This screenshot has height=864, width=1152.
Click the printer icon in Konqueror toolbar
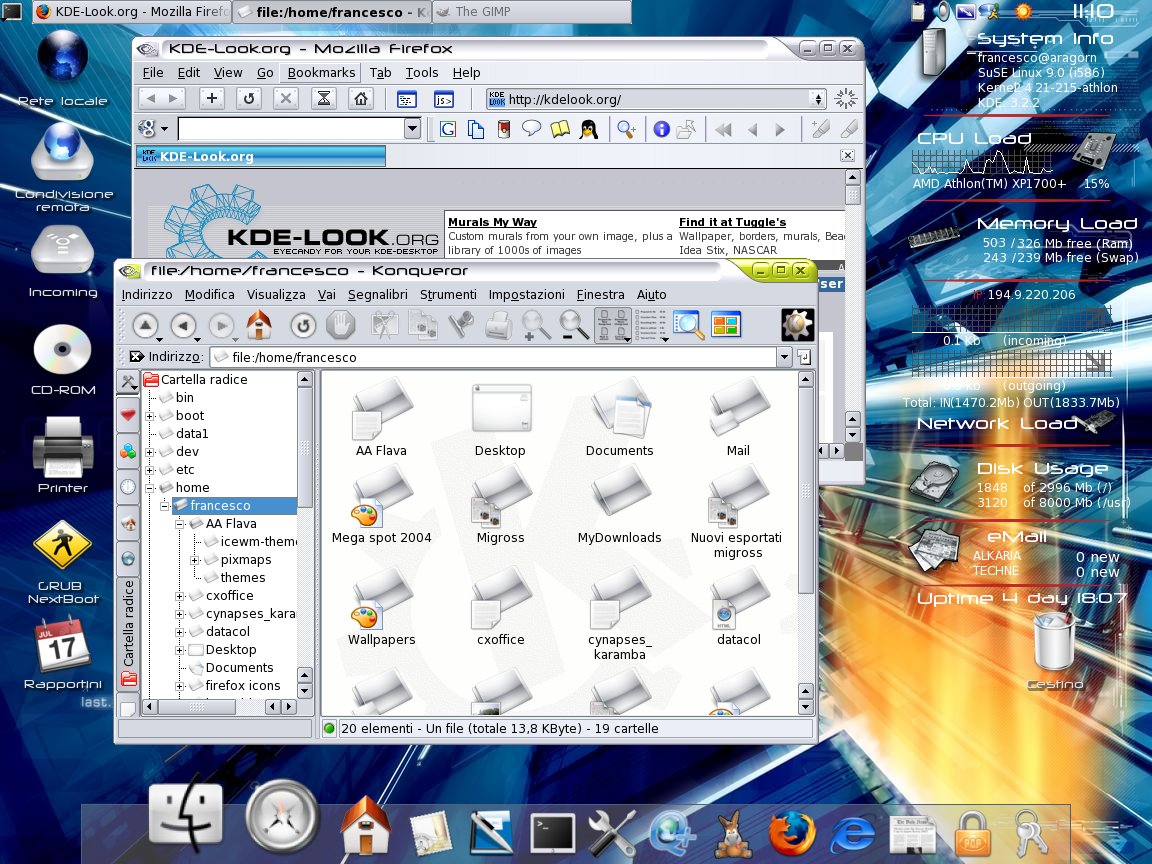click(499, 325)
